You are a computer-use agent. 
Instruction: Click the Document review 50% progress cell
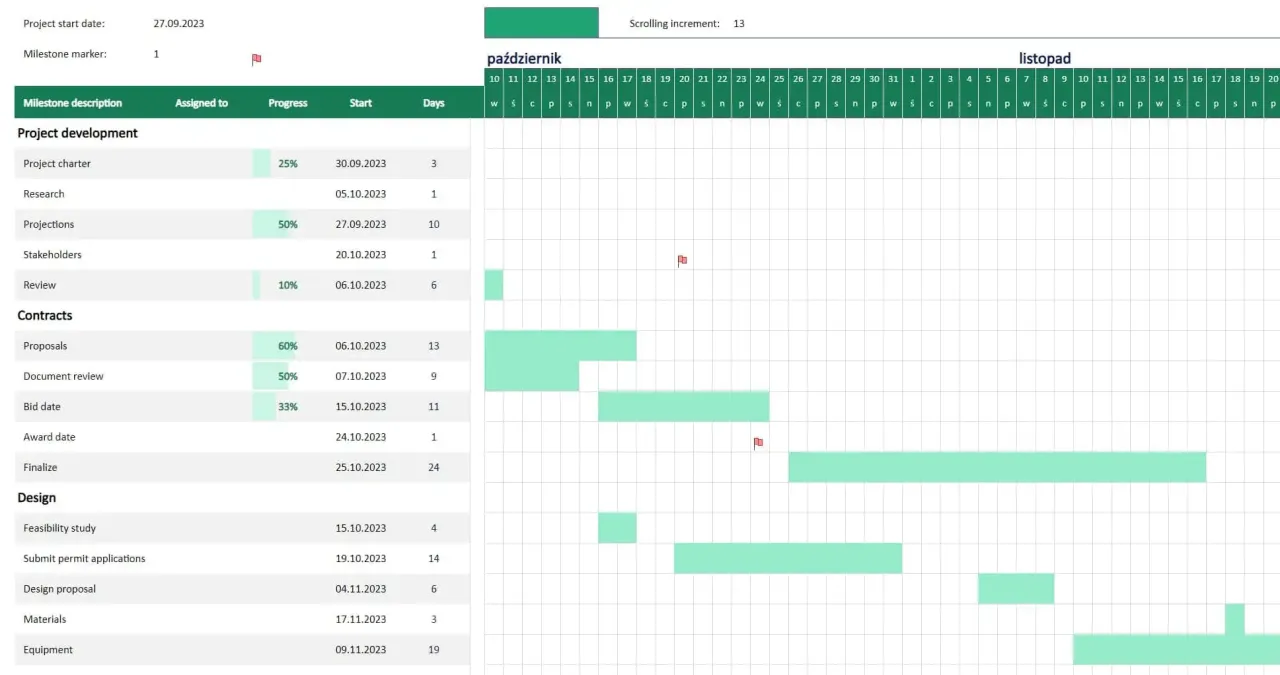[288, 376]
